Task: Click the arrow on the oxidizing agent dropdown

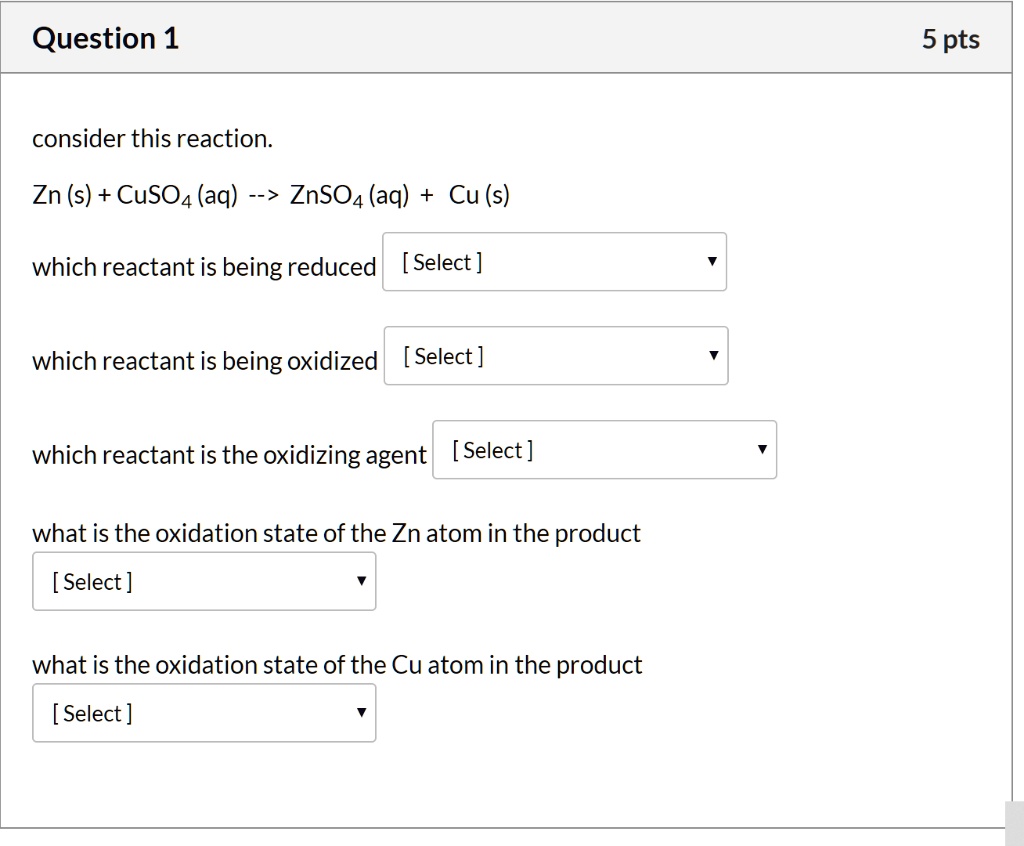Action: pyautogui.click(x=762, y=450)
